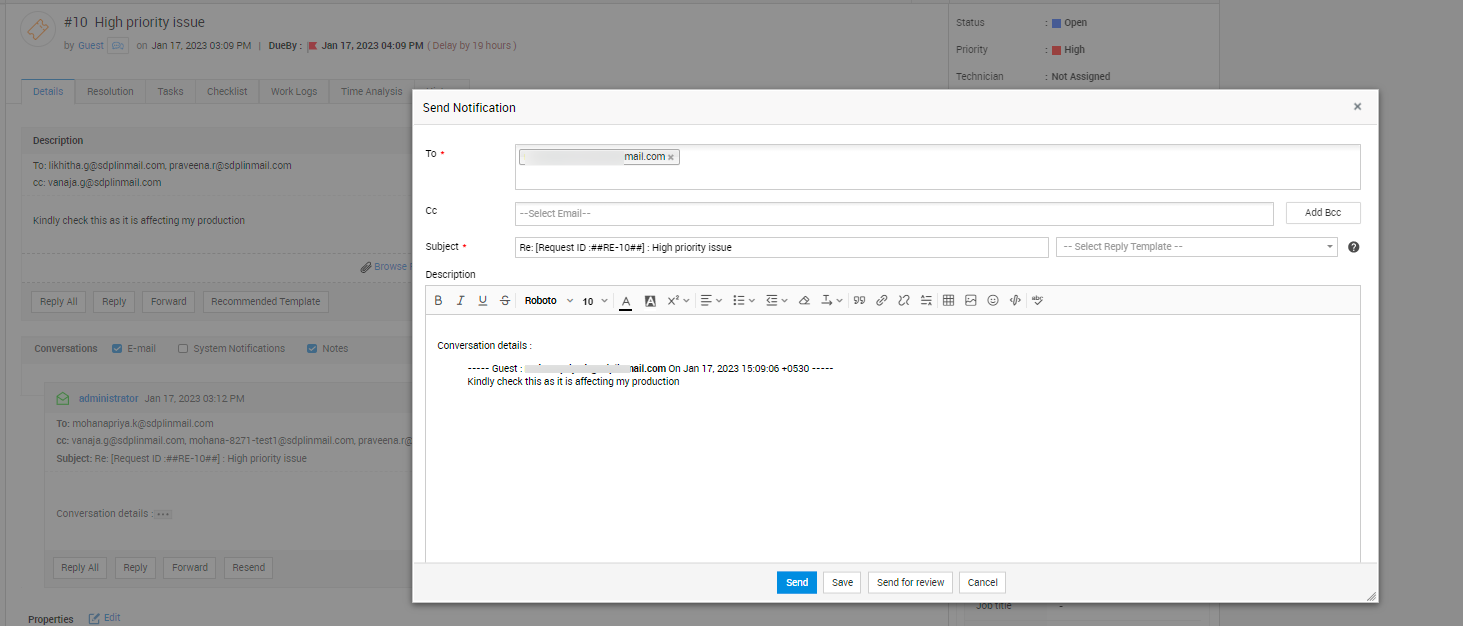The height and width of the screenshot is (626, 1463).
Task: Click into the Cc email field
Action: point(893,213)
